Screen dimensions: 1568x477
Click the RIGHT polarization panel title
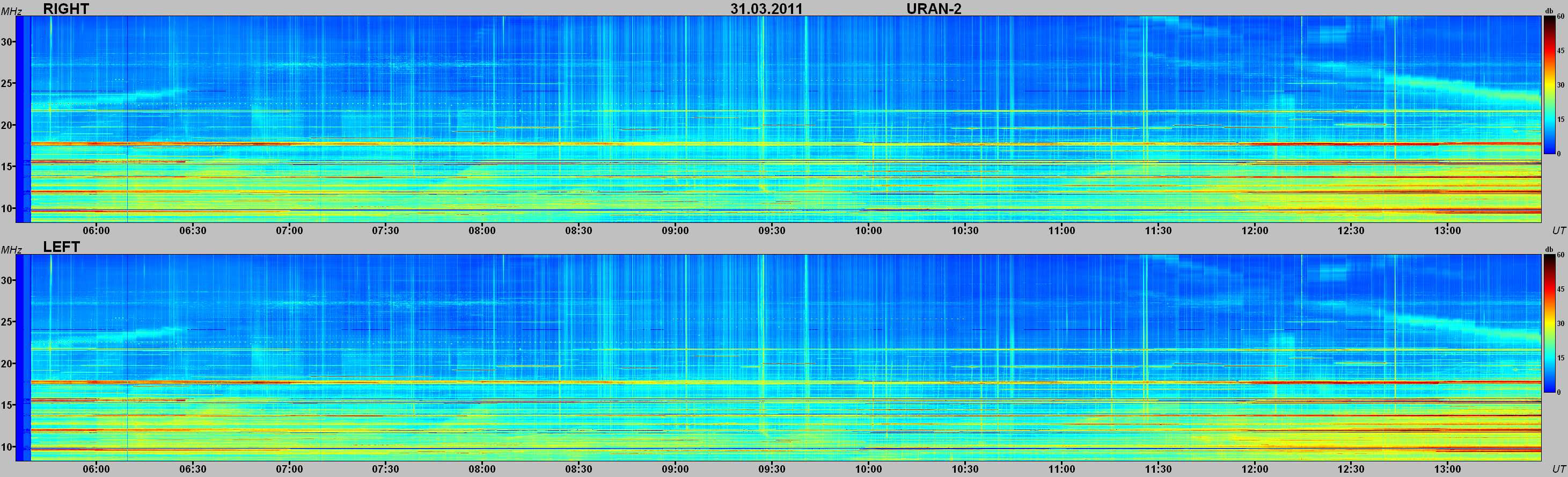tap(66, 9)
